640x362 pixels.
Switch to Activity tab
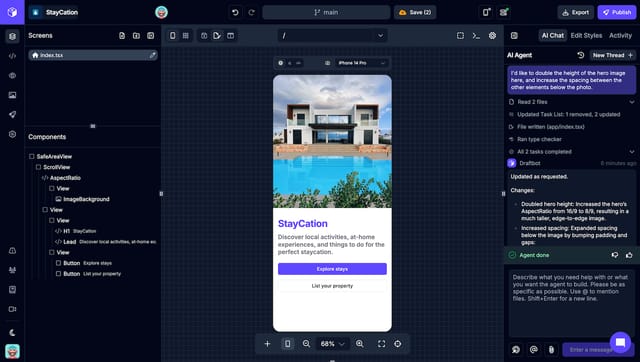pos(620,36)
